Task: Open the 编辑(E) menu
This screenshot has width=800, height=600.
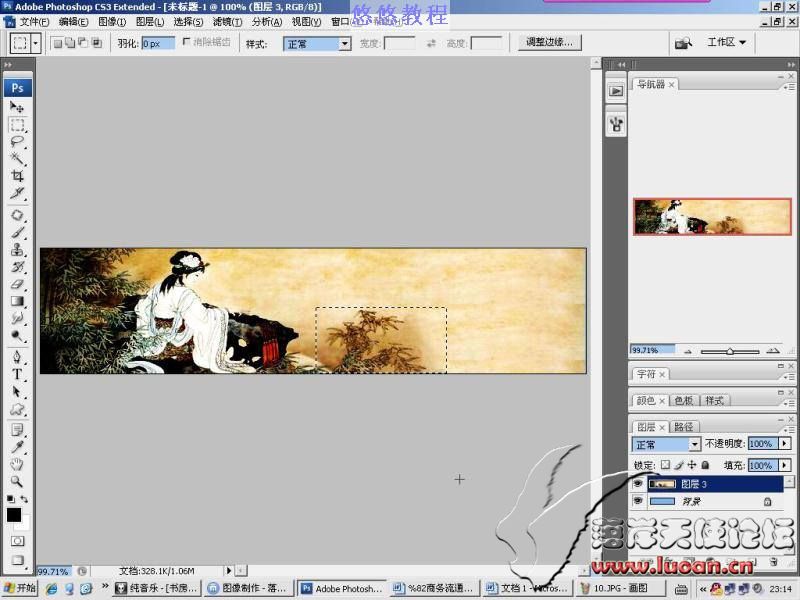Action: click(73, 22)
